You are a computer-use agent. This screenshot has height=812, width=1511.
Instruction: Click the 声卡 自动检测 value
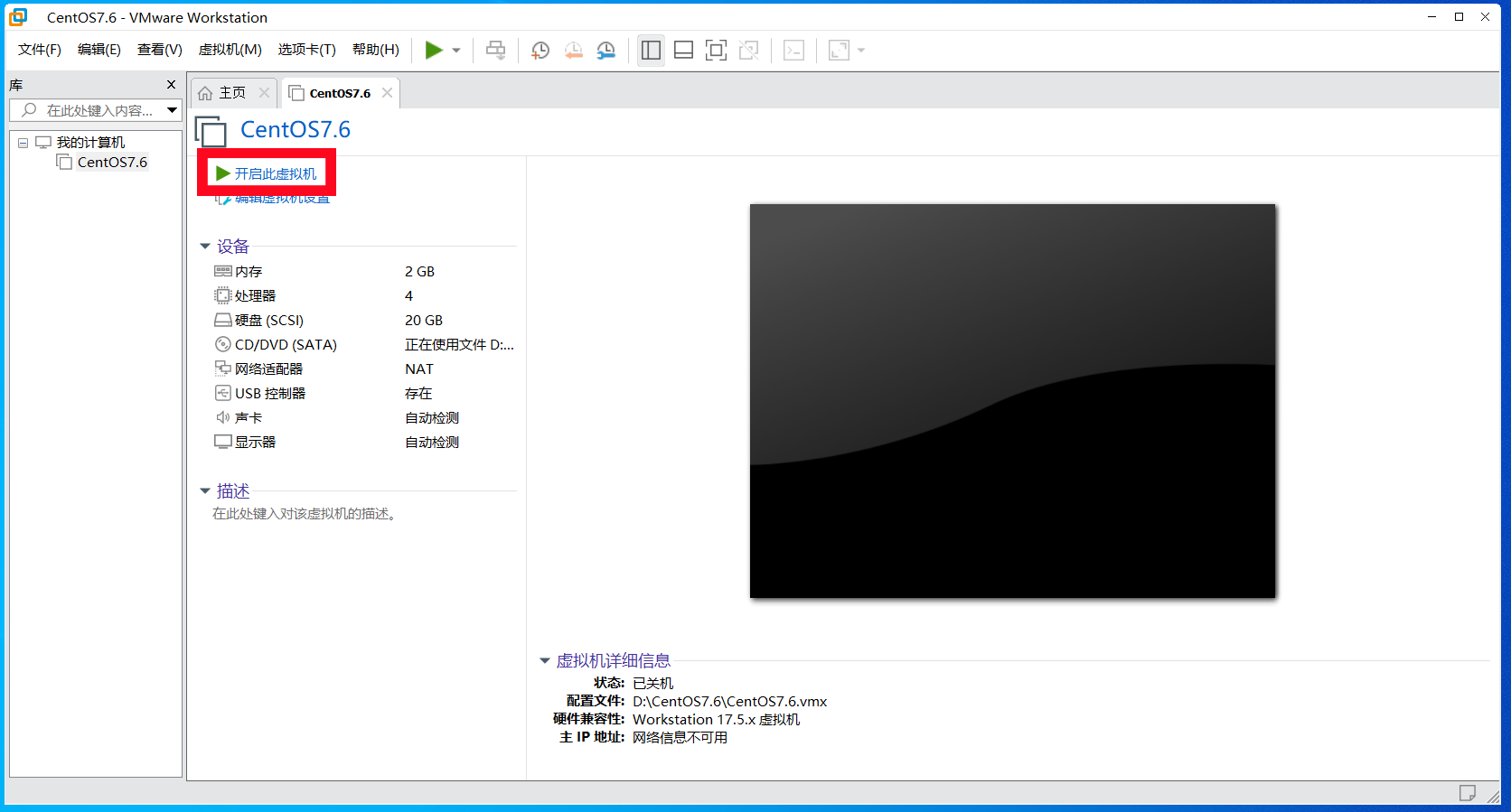[x=432, y=417]
